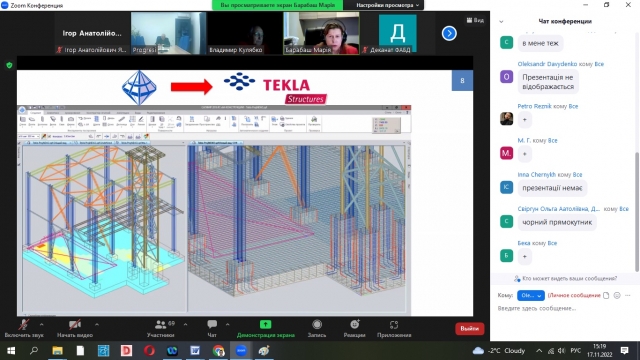Collapse chat panel with header chevron

click(501, 21)
